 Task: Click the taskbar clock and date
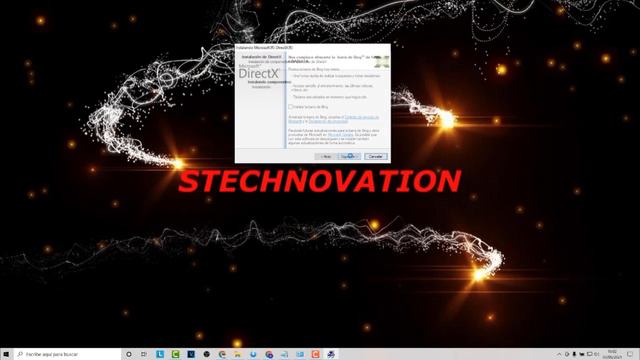612,354
